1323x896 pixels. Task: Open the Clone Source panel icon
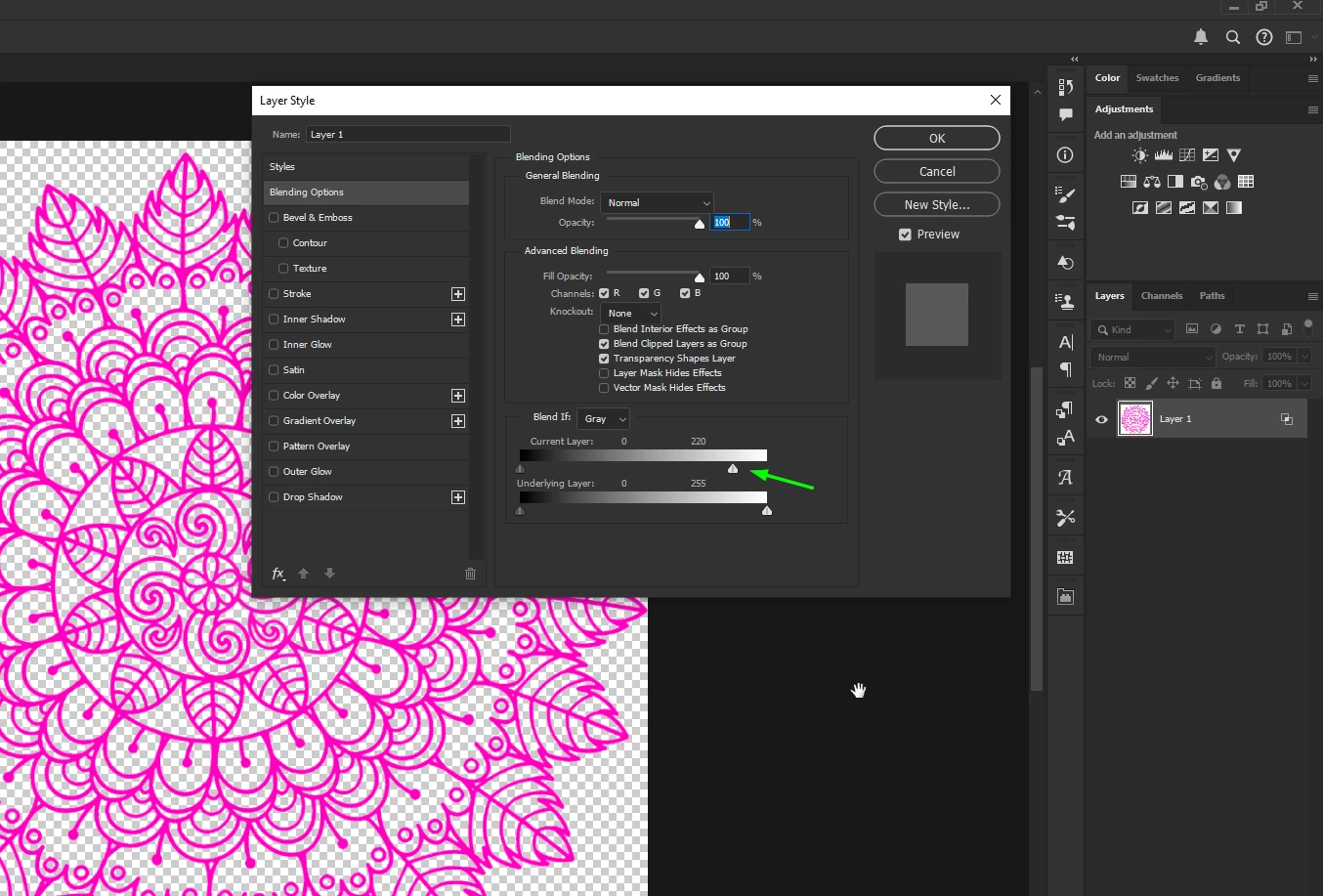click(x=1066, y=301)
